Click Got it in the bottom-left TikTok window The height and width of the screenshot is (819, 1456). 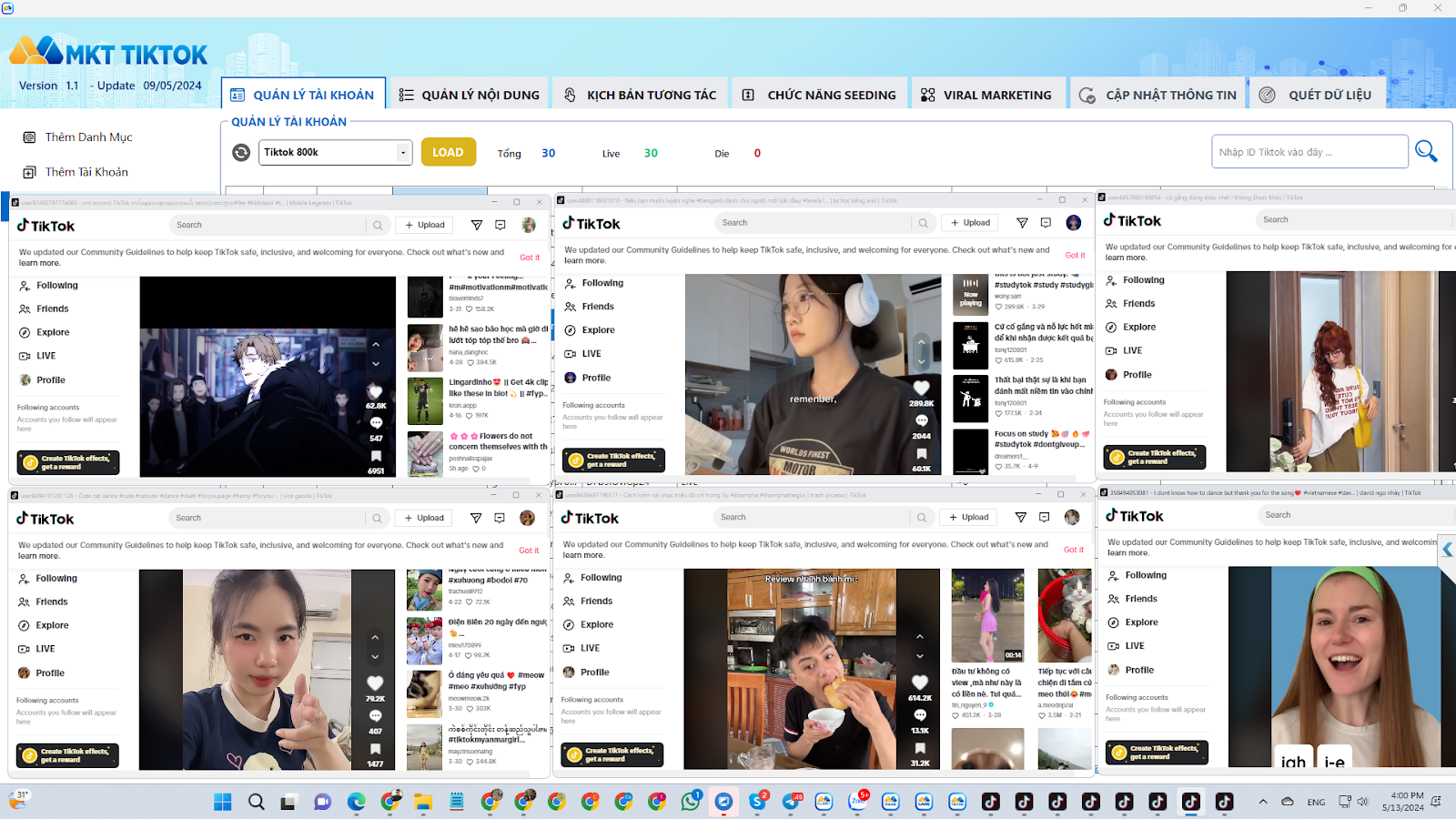pyautogui.click(x=529, y=551)
